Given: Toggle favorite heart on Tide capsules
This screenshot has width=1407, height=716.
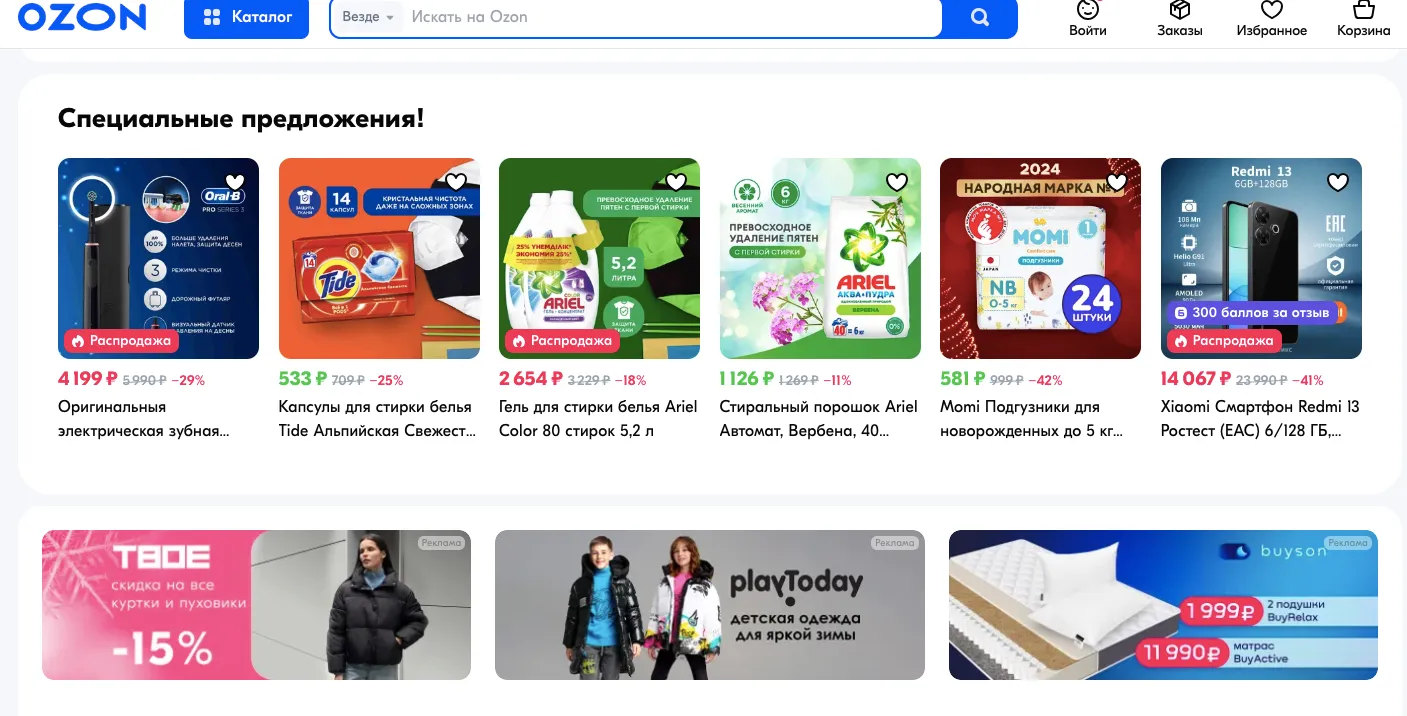Looking at the screenshot, I should coord(456,182).
